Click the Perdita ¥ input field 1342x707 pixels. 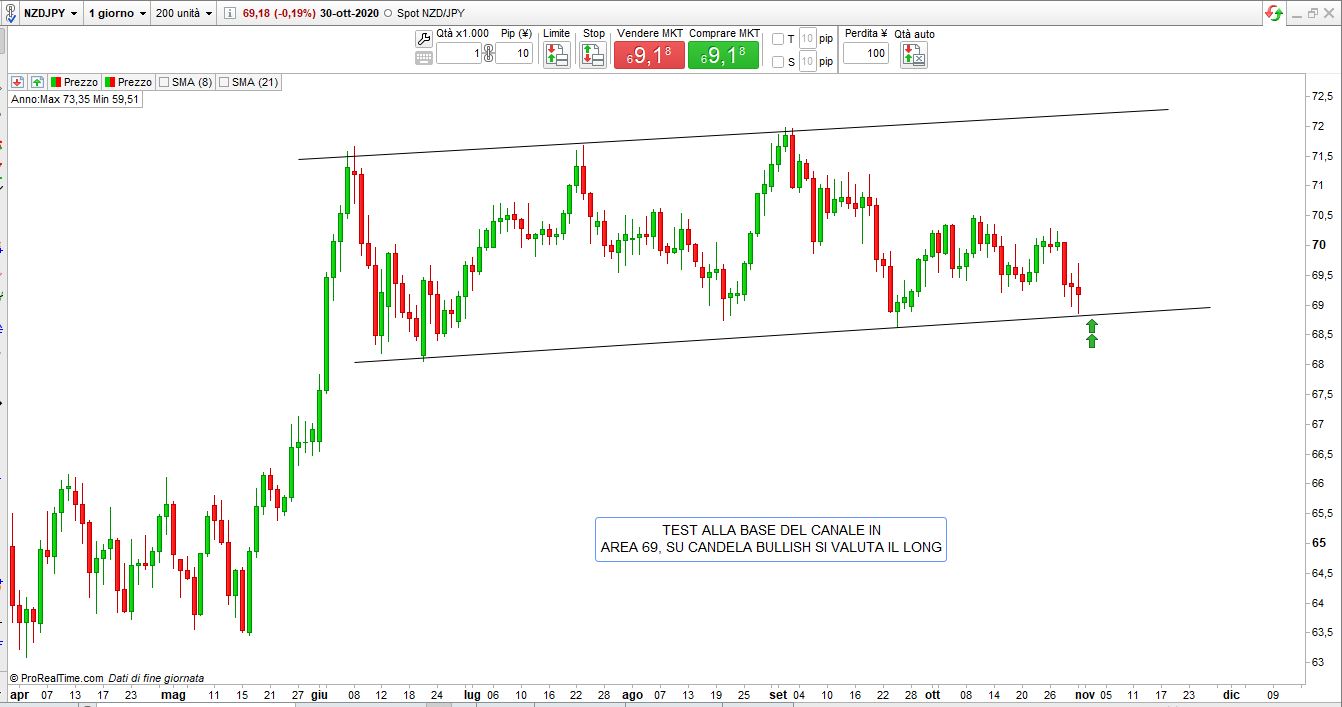[x=865, y=53]
